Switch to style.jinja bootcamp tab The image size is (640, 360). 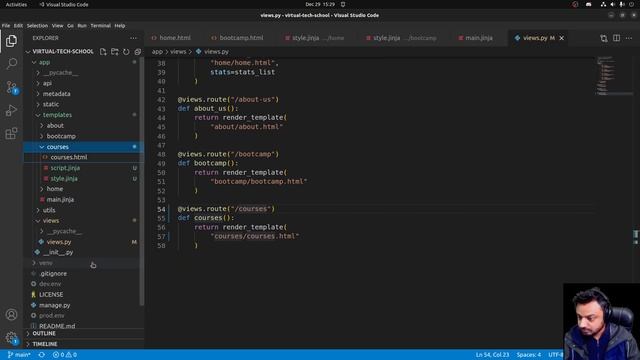401,38
